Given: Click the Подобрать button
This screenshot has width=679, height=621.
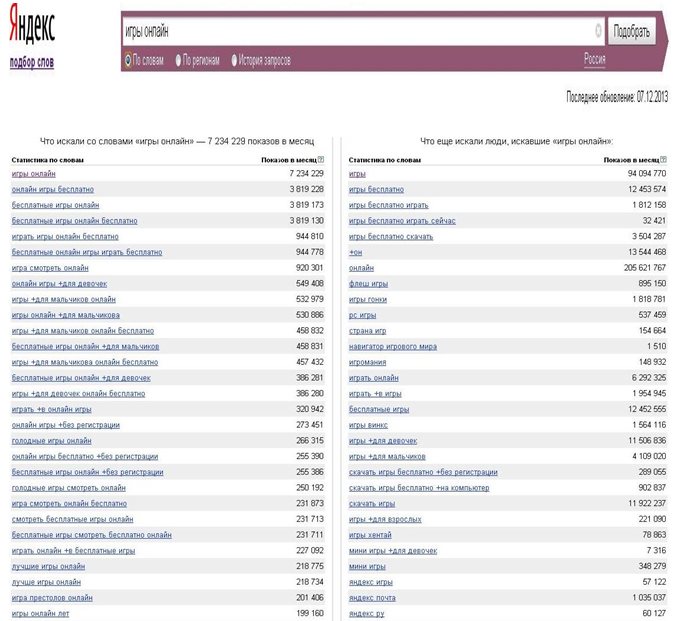Looking at the screenshot, I should 631,31.
